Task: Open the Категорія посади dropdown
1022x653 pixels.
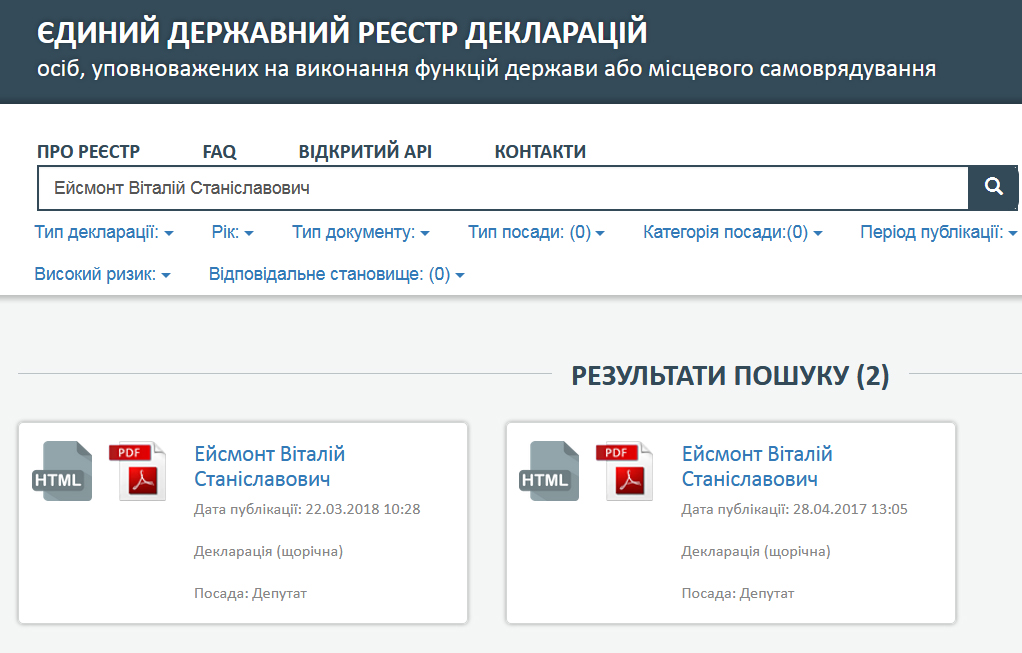Action: point(732,233)
